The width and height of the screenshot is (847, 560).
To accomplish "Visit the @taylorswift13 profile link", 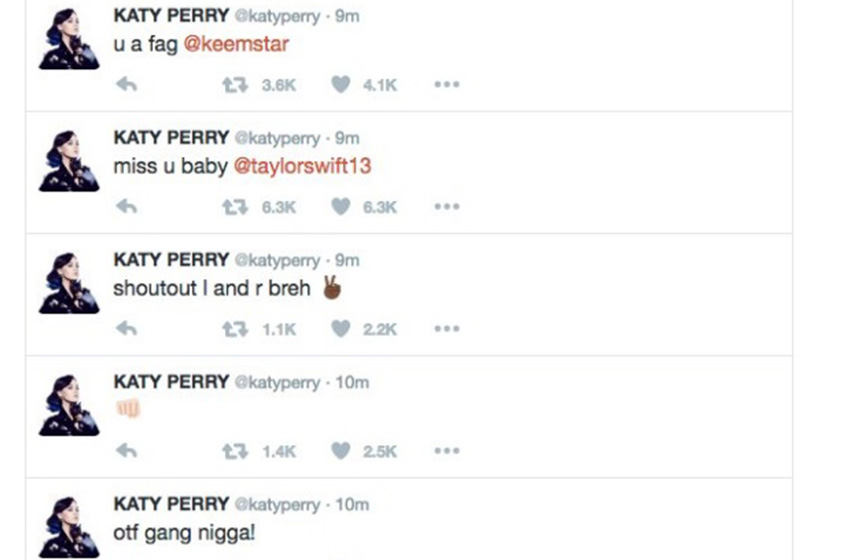I will pos(301,166).
